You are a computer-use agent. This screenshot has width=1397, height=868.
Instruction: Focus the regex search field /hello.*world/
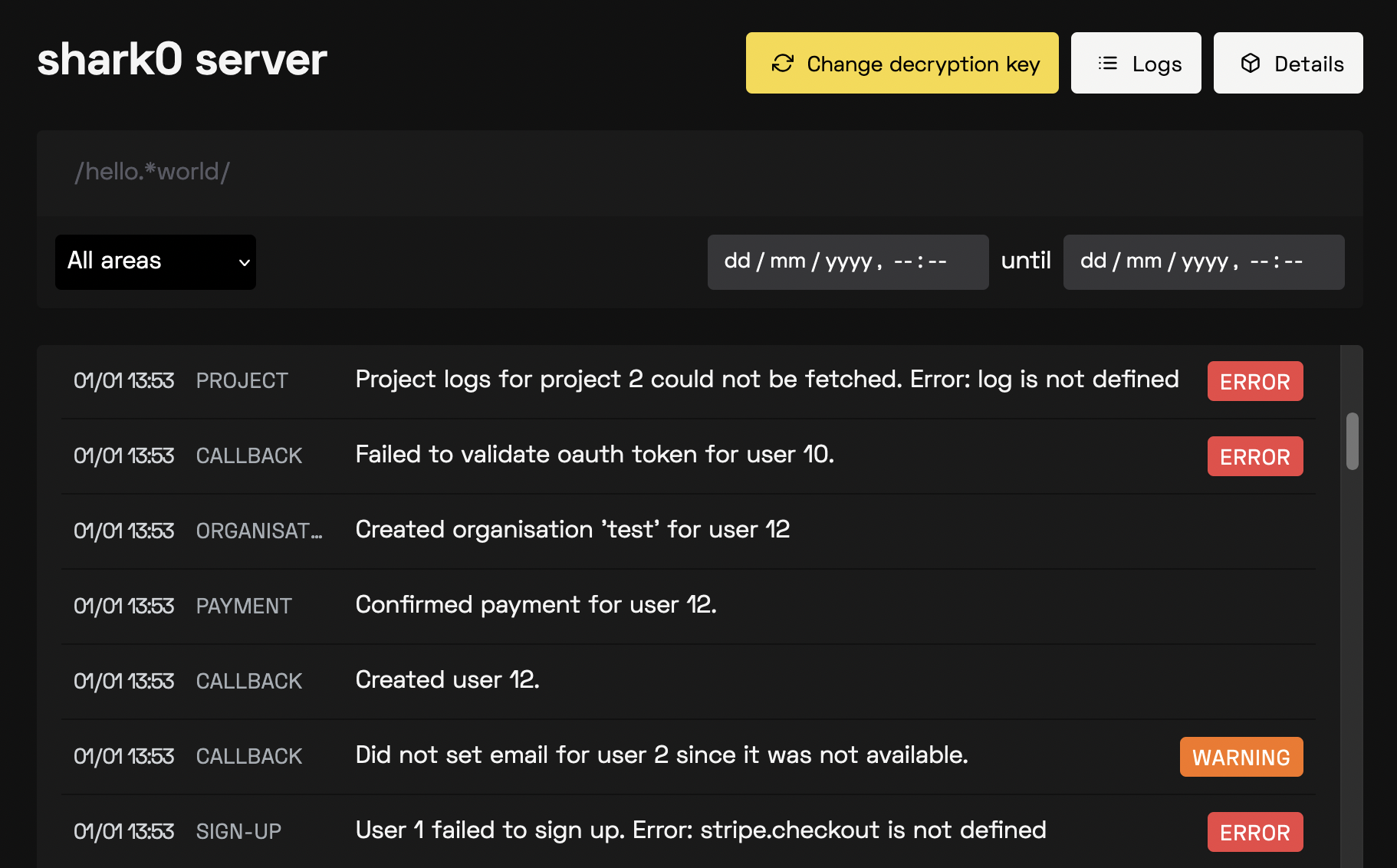point(699,173)
